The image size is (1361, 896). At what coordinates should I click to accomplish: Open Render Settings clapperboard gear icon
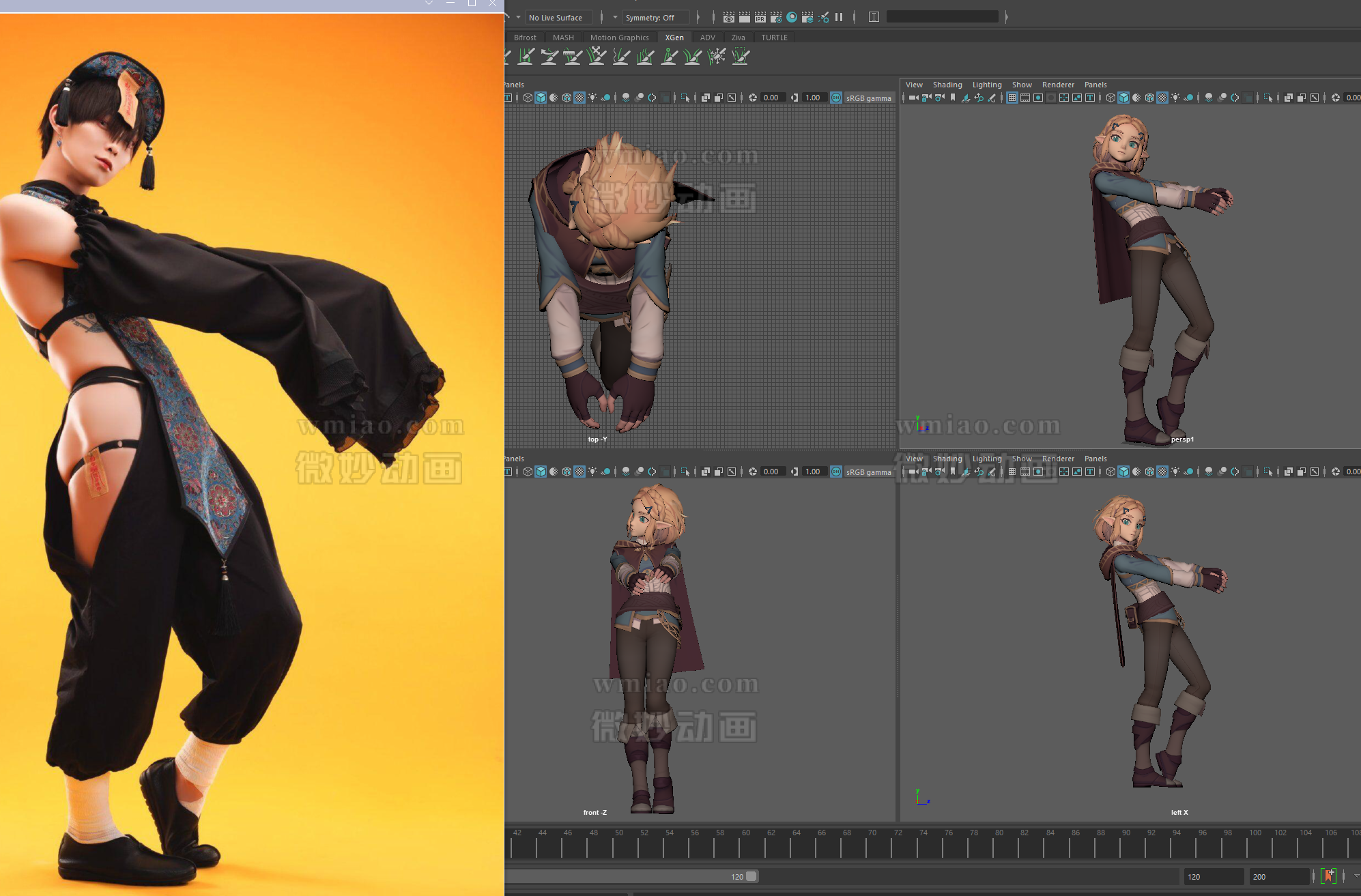[776, 17]
